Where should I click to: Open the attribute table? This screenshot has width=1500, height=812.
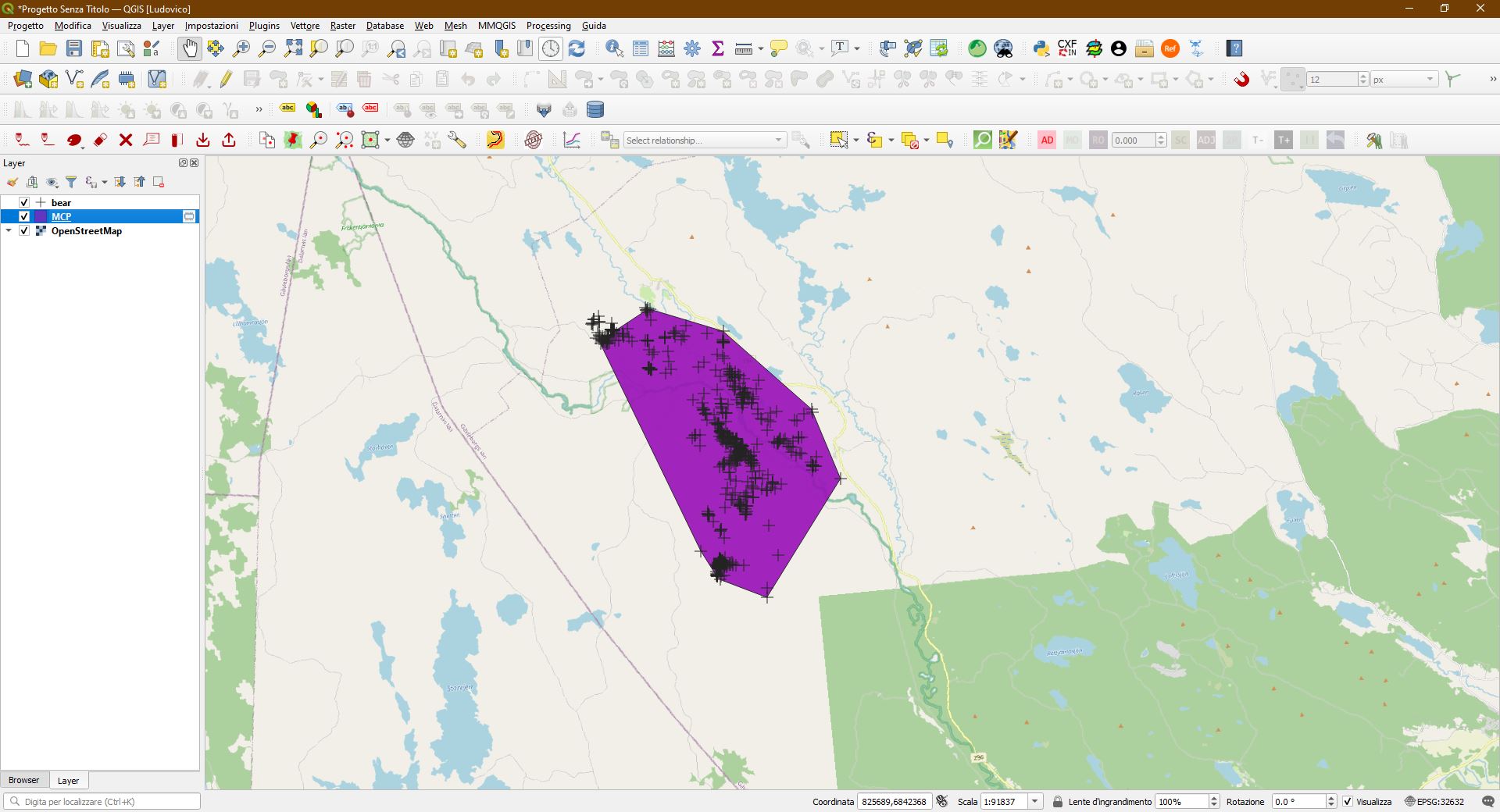(x=641, y=48)
